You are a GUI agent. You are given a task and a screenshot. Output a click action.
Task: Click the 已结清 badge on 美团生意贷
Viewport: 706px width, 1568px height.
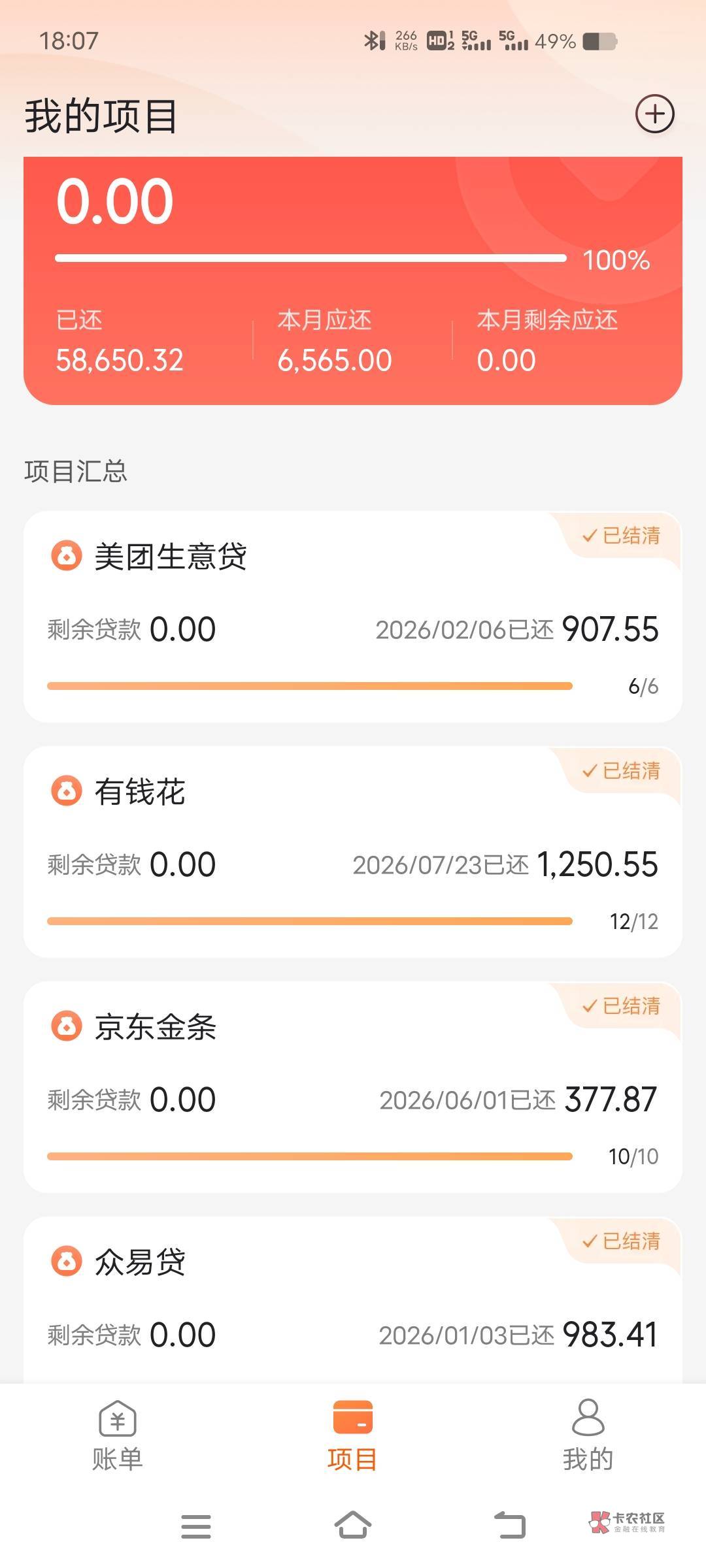622,536
